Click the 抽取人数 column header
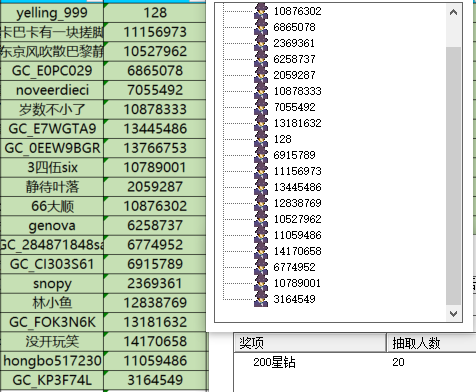The image size is (476, 392). click(x=432, y=343)
